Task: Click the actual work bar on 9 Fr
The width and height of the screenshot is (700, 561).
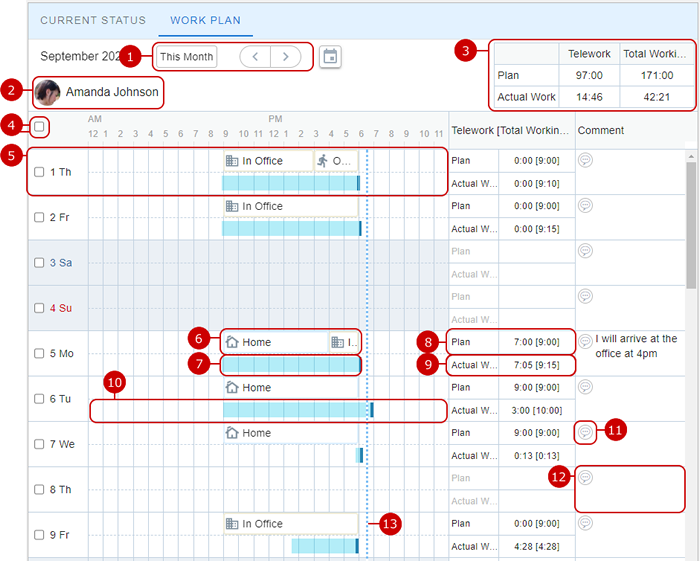Action: (x=325, y=546)
